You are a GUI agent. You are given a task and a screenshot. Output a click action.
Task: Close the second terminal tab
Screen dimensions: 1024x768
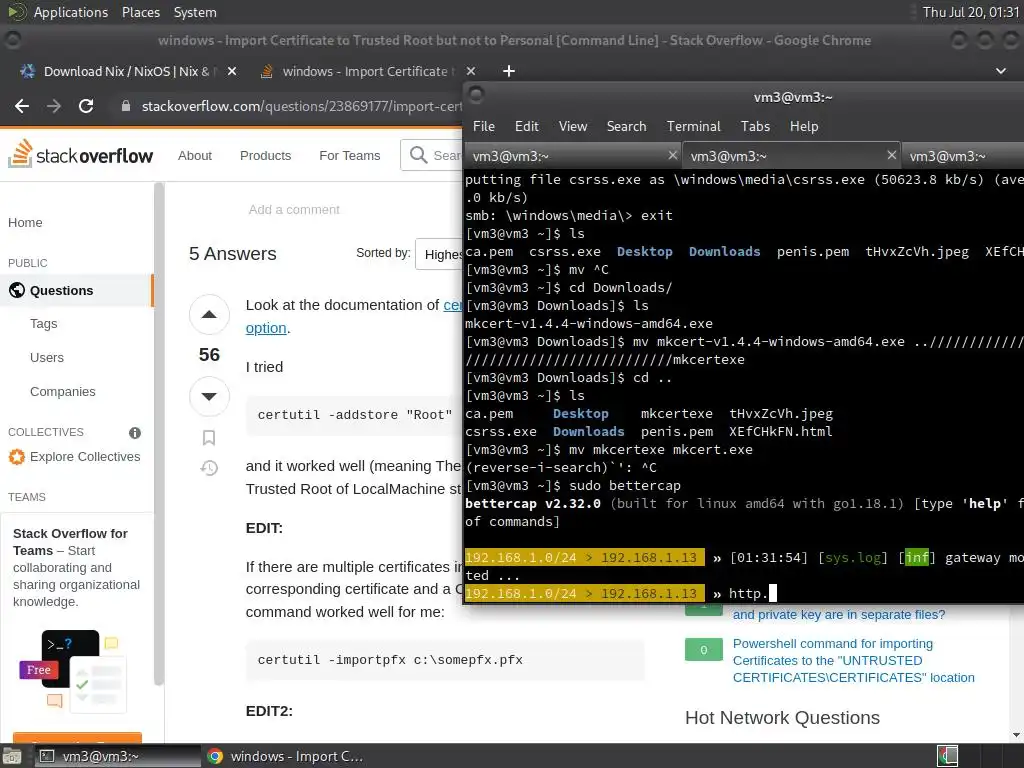[x=891, y=155]
